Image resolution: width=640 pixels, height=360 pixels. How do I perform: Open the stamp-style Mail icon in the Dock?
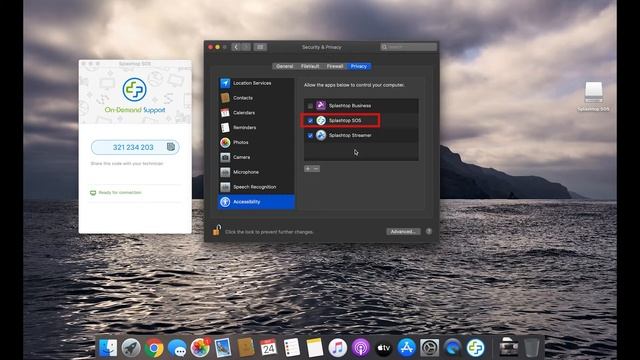(223, 348)
